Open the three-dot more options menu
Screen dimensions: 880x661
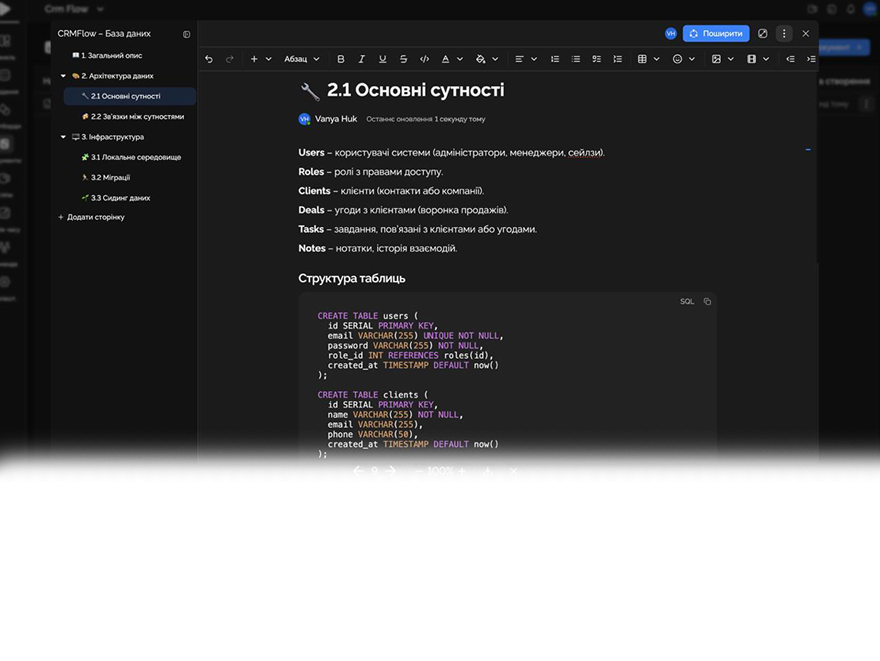tap(784, 33)
